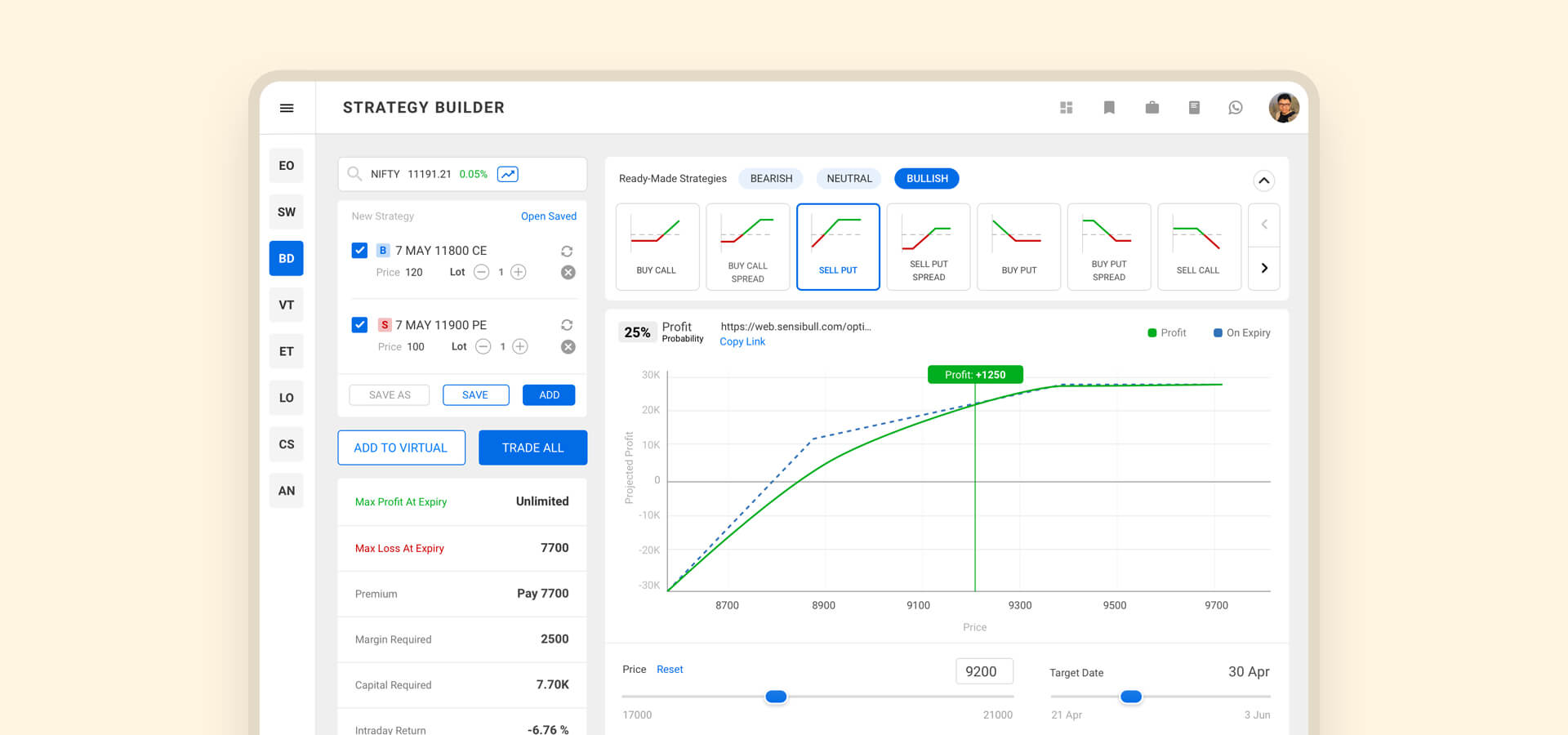Increase lot for 7 MAY 11800 CE
The image size is (1568, 735).
[519, 273]
